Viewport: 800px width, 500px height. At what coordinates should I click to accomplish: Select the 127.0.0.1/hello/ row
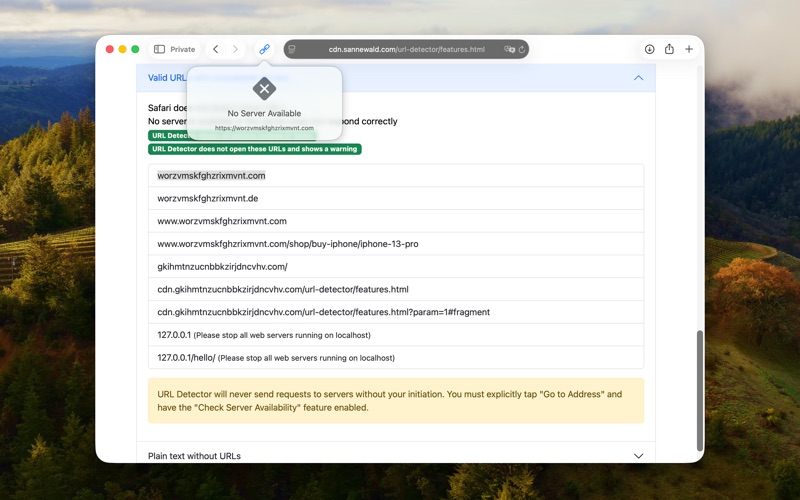point(396,357)
